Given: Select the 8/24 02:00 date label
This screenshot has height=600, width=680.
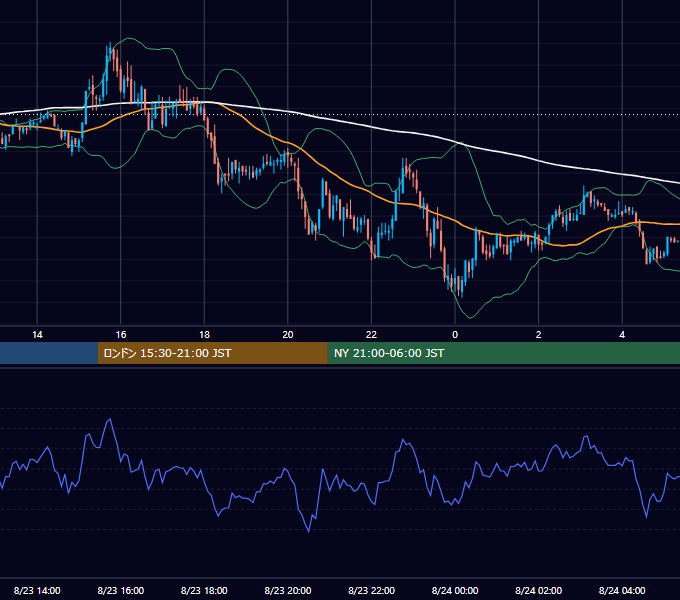Looking at the screenshot, I should [539, 590].
